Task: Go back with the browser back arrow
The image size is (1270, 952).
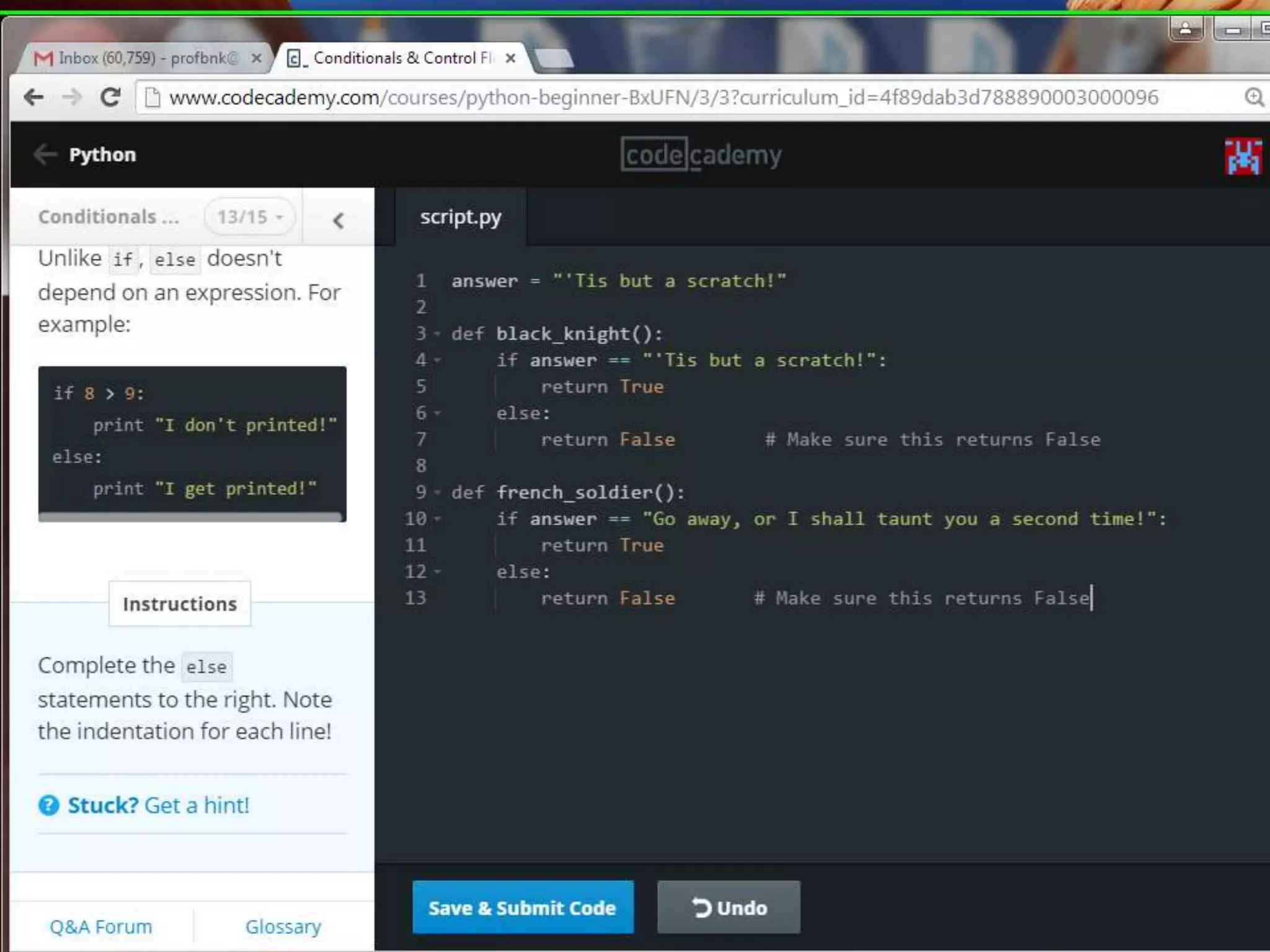Action: (33, 97)
